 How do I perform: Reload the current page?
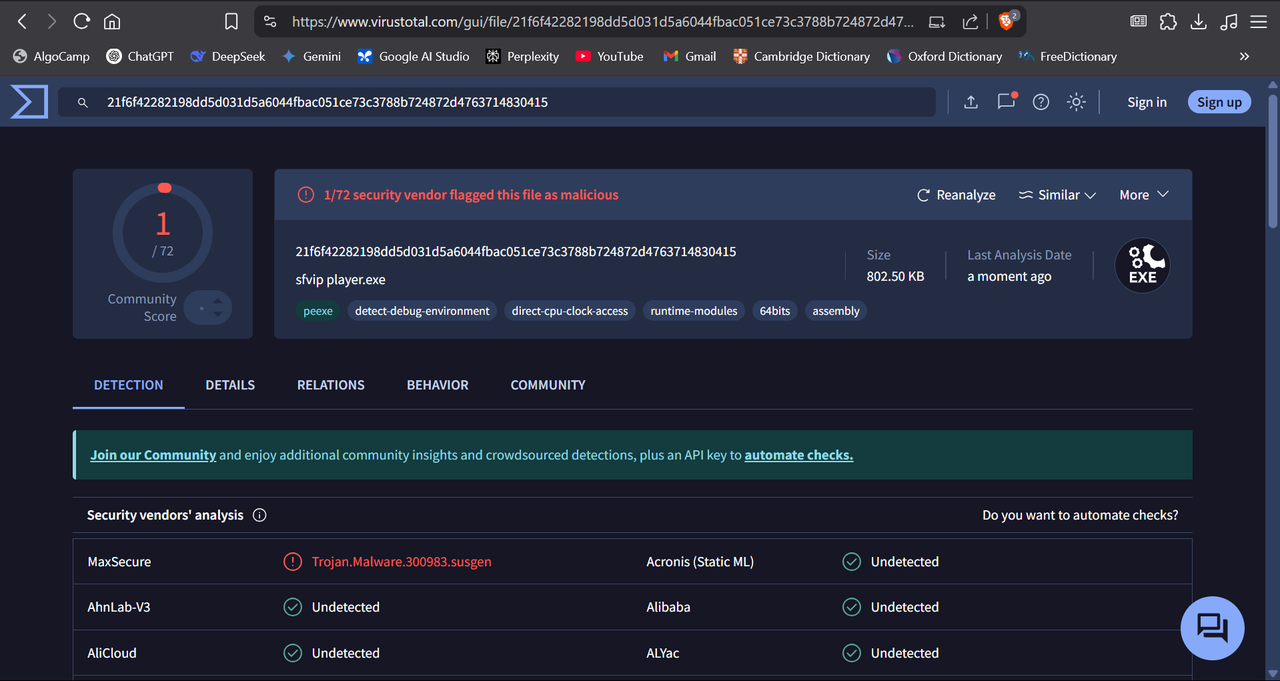tap(82, 21)
